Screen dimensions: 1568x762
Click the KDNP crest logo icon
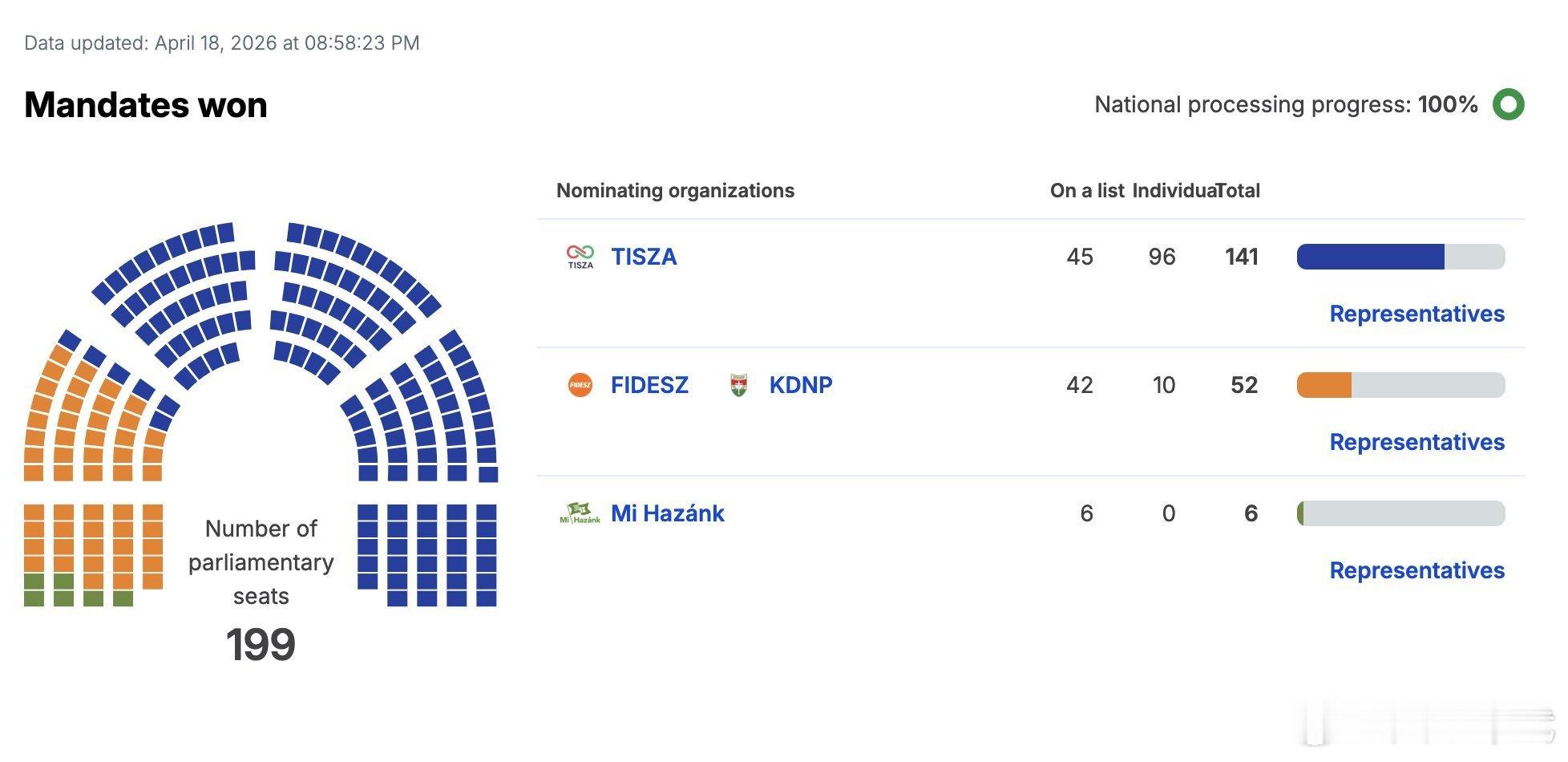click(x=738, y=385)
